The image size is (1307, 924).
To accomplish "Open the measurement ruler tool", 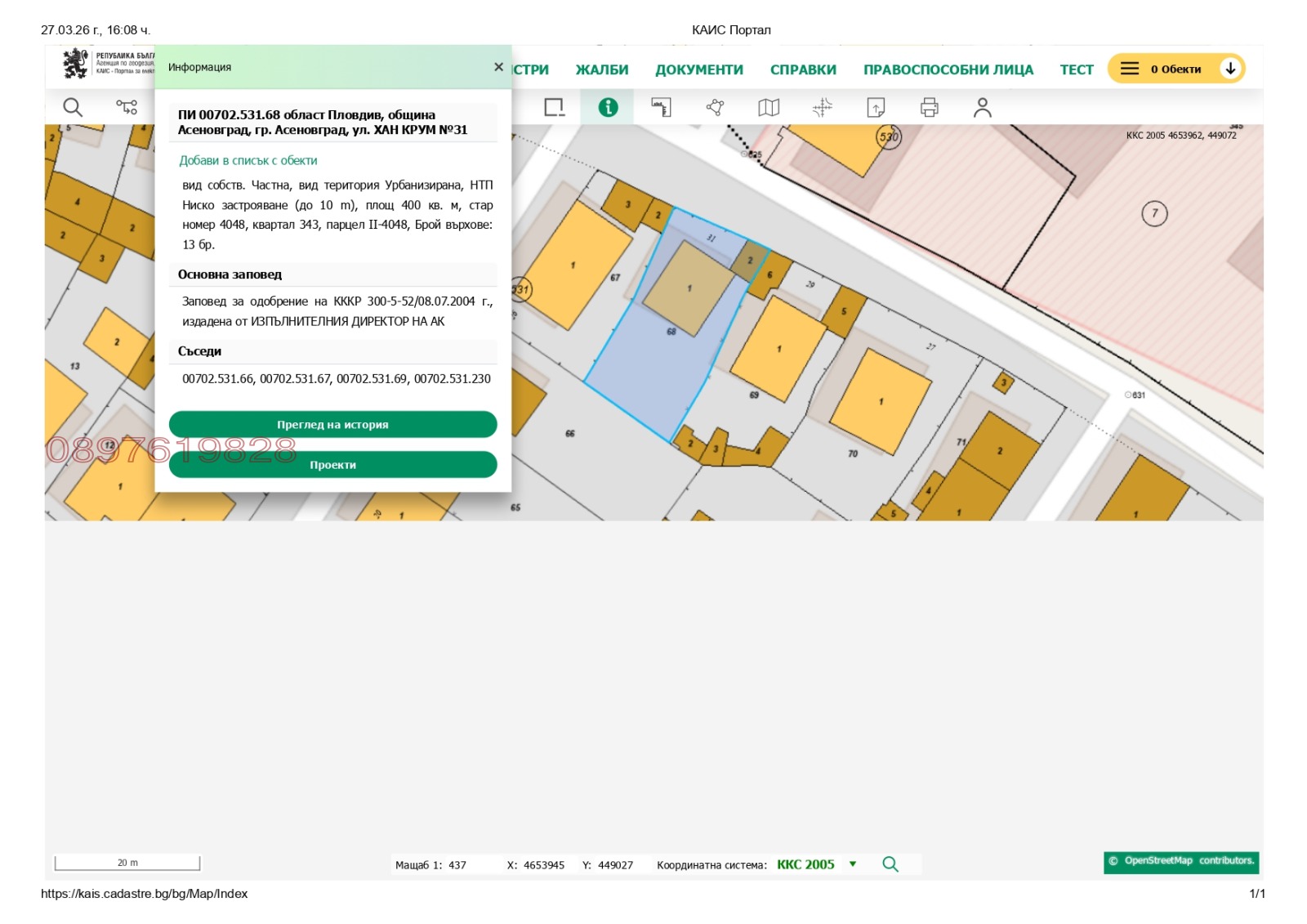I will [x=661, y=107].
